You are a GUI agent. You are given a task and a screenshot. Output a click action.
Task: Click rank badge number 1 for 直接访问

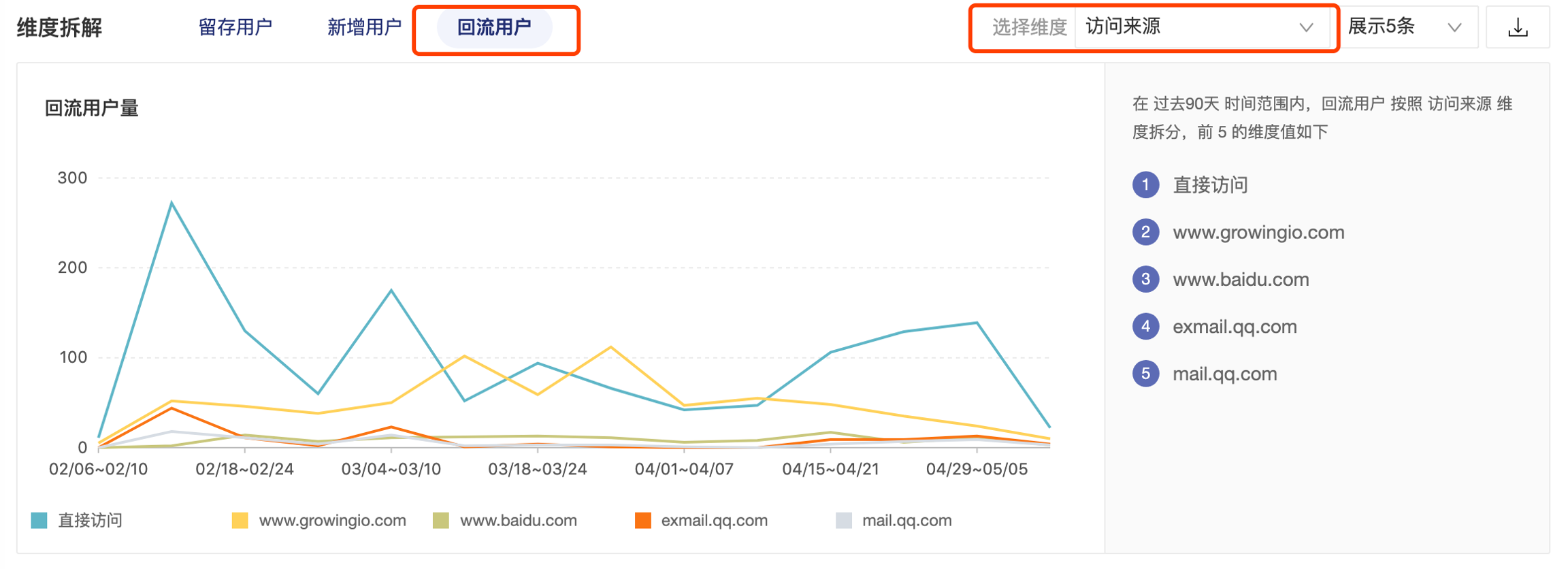tap(1145, 185)
